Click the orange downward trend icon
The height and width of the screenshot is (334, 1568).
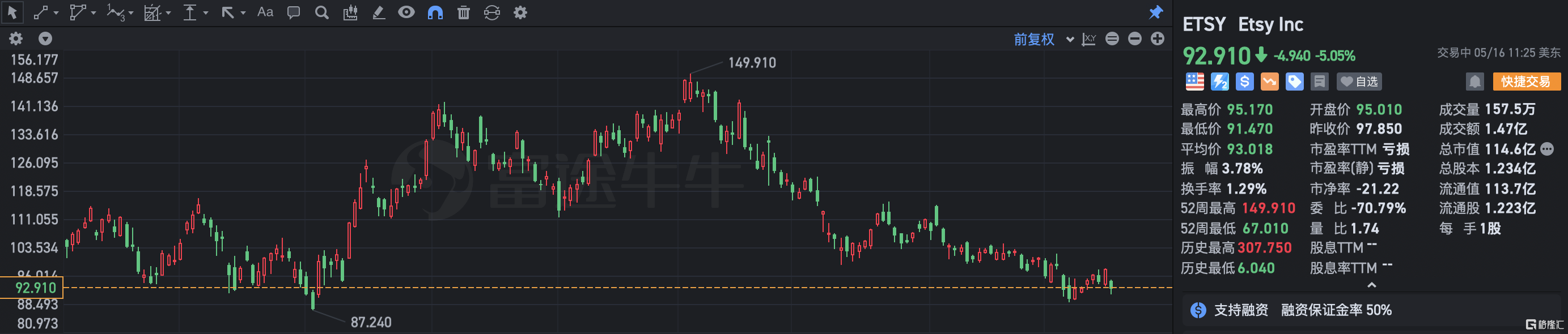tap(1270, 81)
